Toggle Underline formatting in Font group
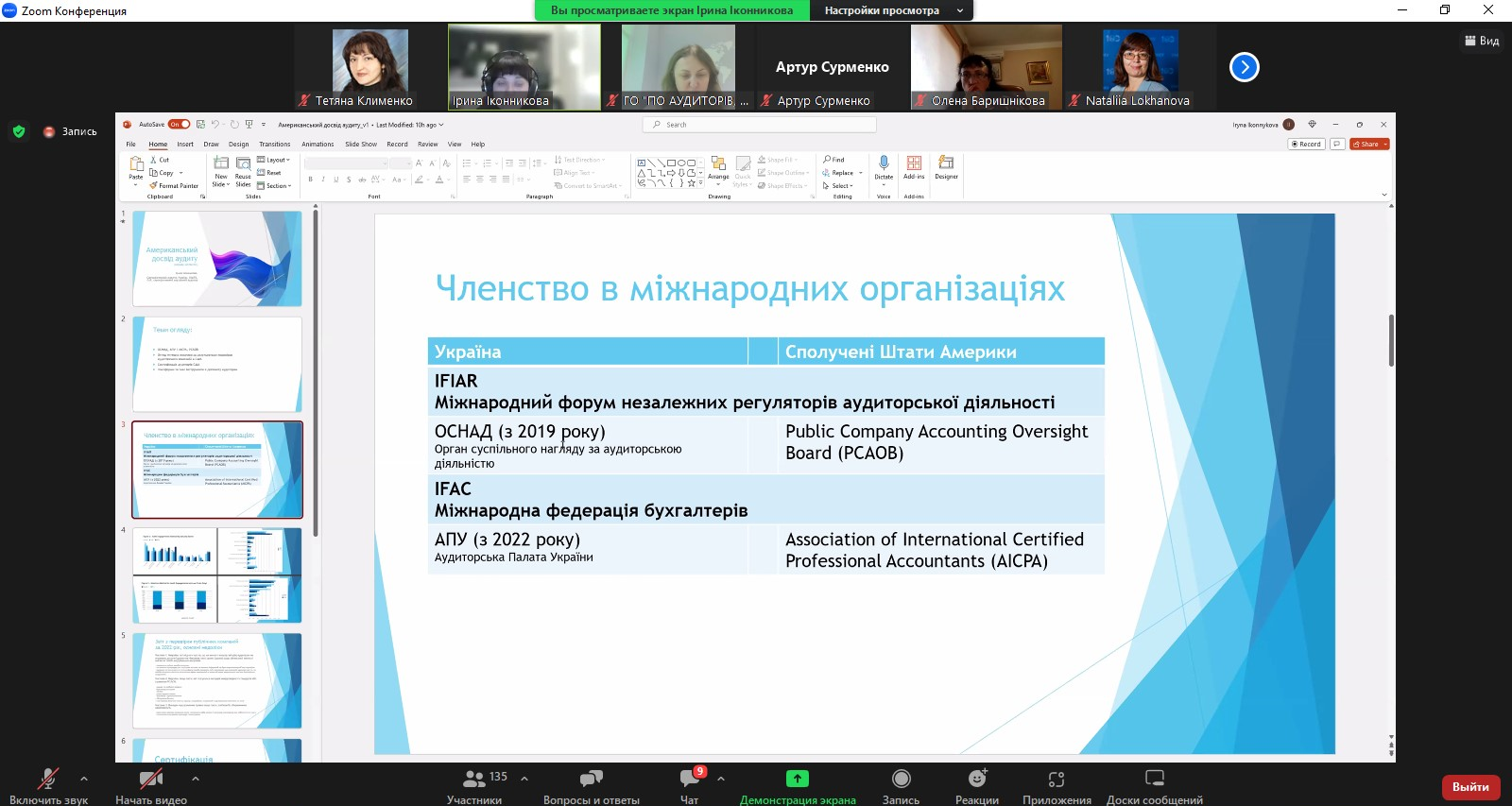This screenshot has width=1512, height=806. pos(335,179)
